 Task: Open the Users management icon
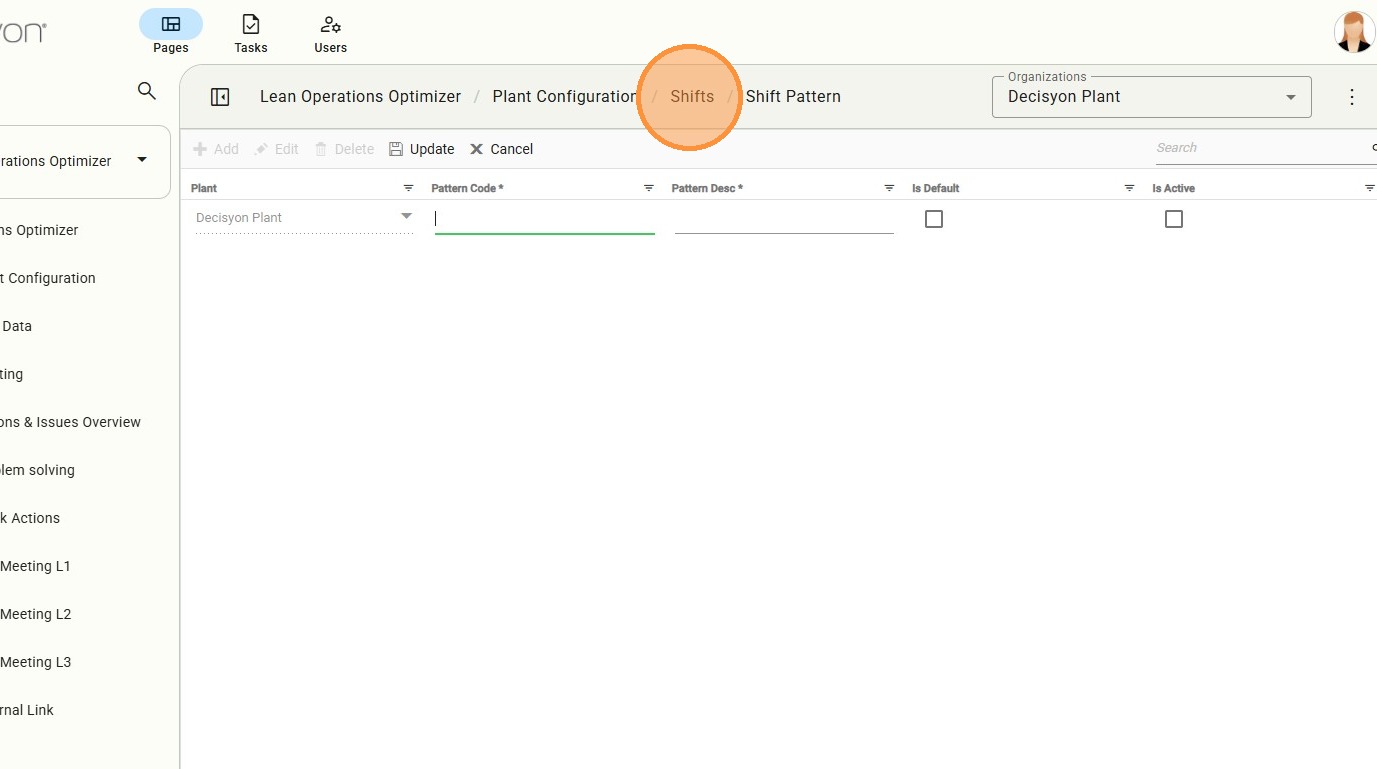click(x=330, y=25)
